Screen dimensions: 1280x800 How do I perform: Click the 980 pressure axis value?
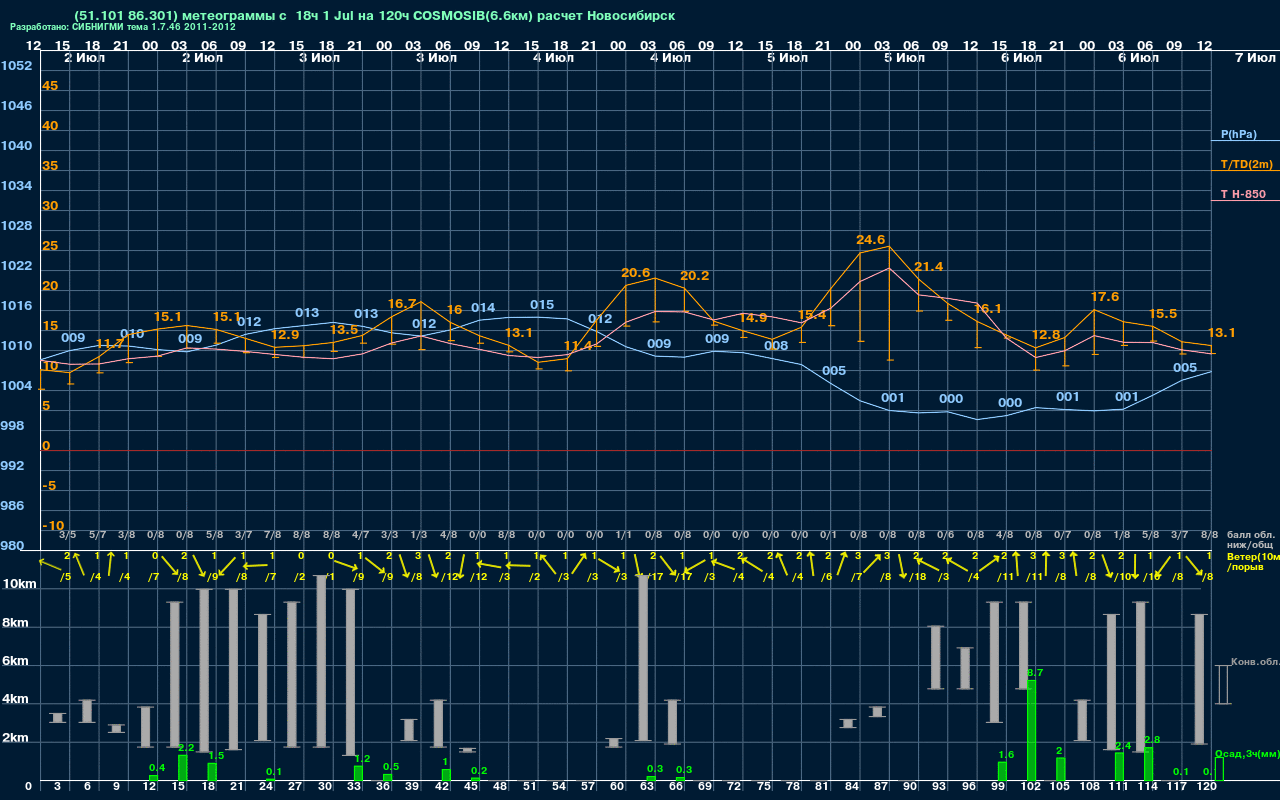(13, 546)
